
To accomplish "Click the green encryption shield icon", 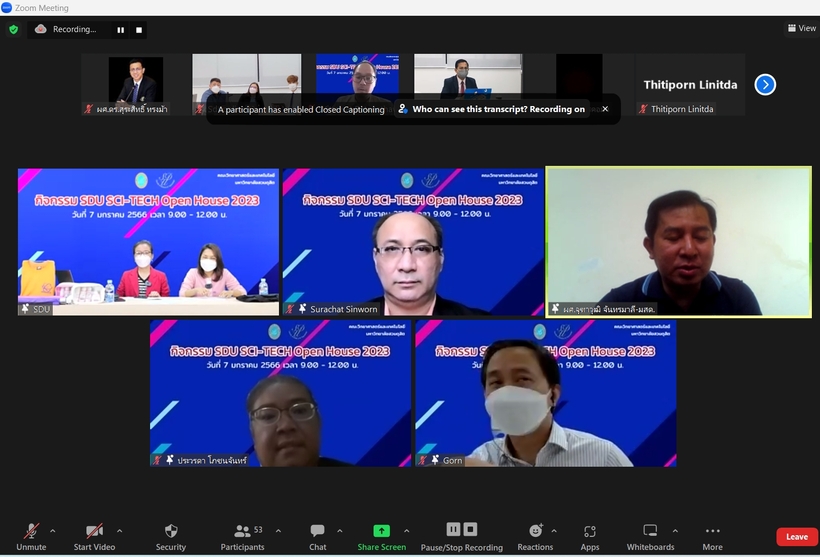I will pyautogui.click(x=14, y=30).
